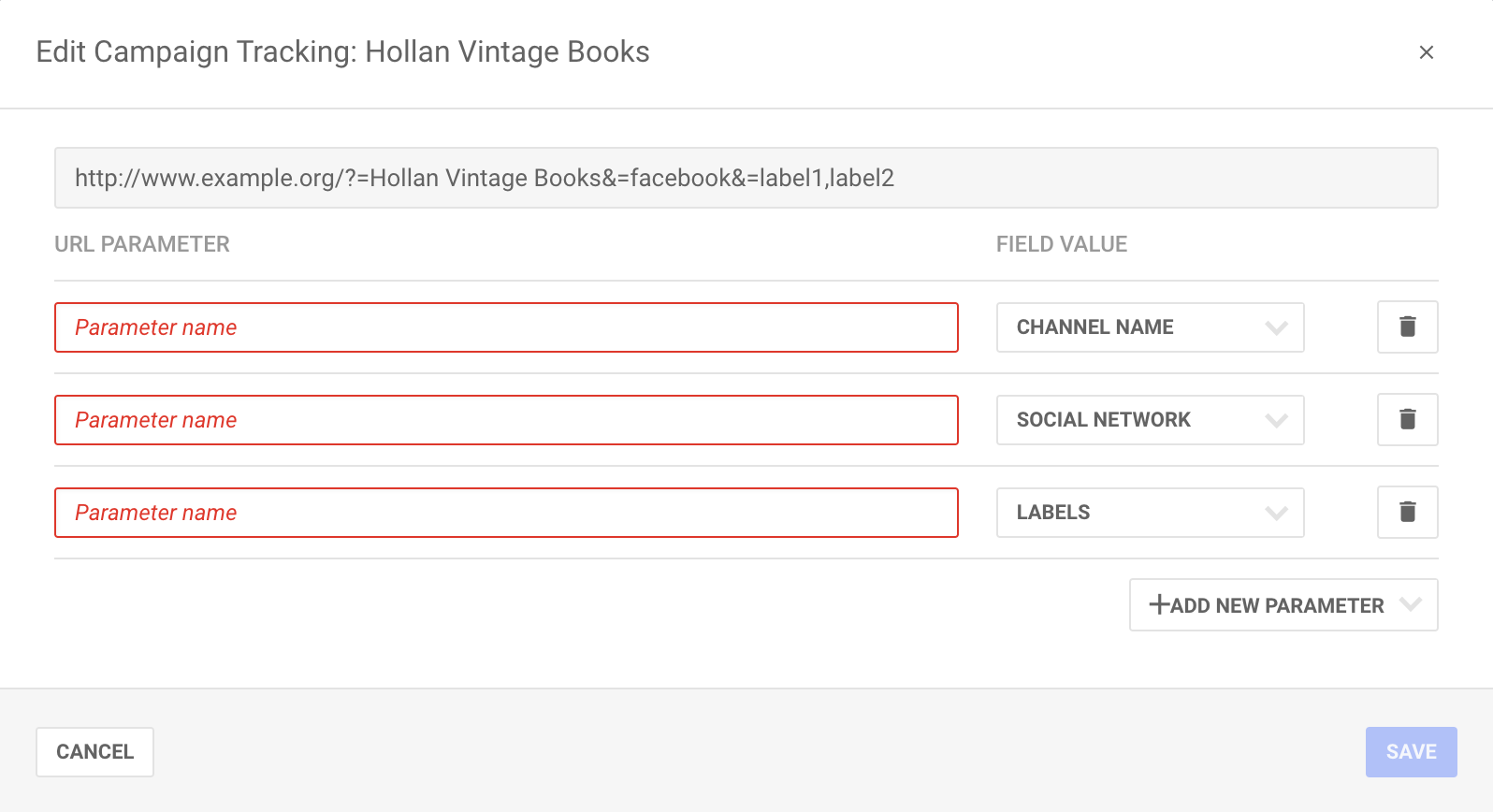
Task: Click the chevron arrow beside Social Network
Action: coord(1276,420)
